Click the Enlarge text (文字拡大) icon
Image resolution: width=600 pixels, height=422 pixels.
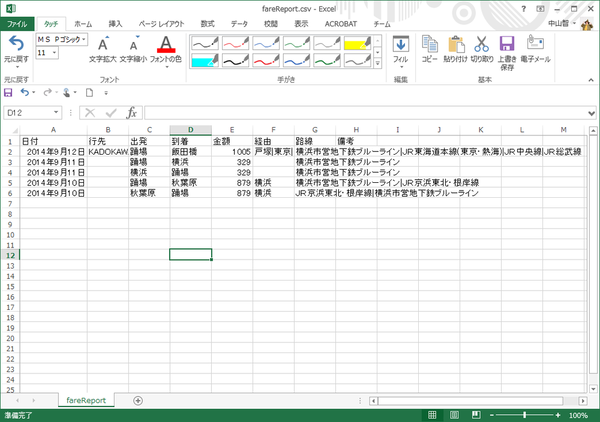click(103, 44)
